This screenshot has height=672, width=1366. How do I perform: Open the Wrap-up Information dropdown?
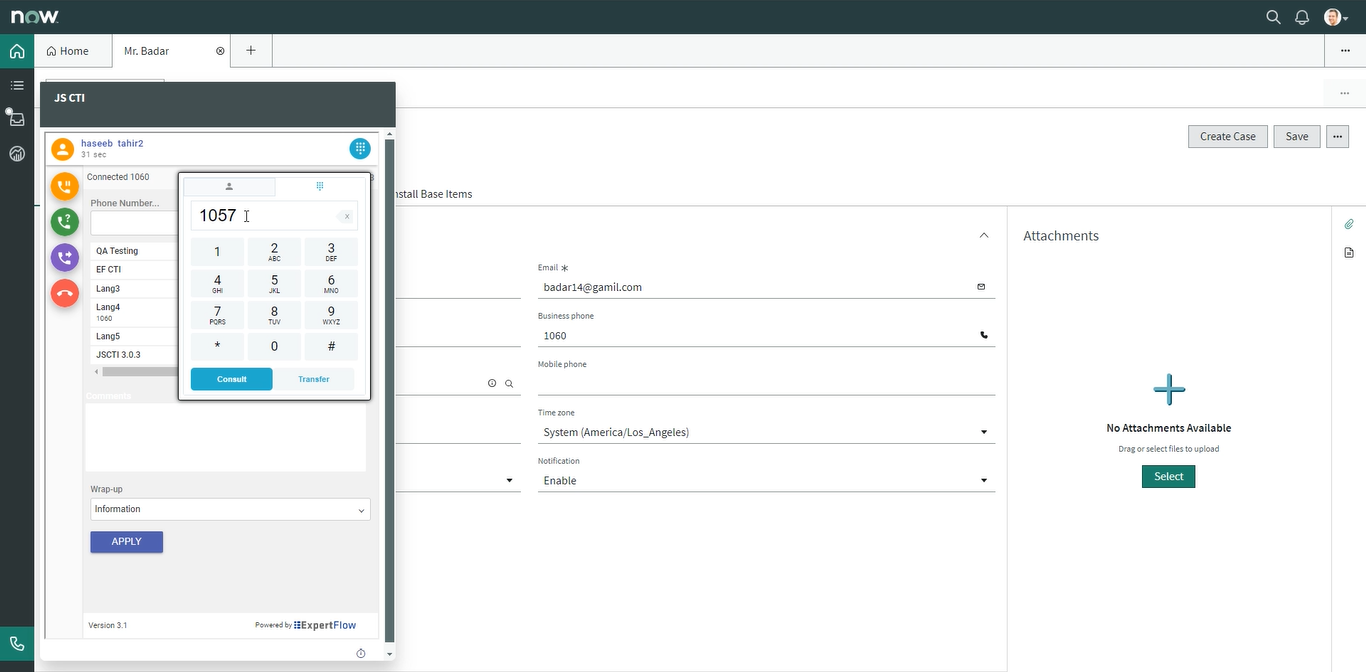click(230, 510)
